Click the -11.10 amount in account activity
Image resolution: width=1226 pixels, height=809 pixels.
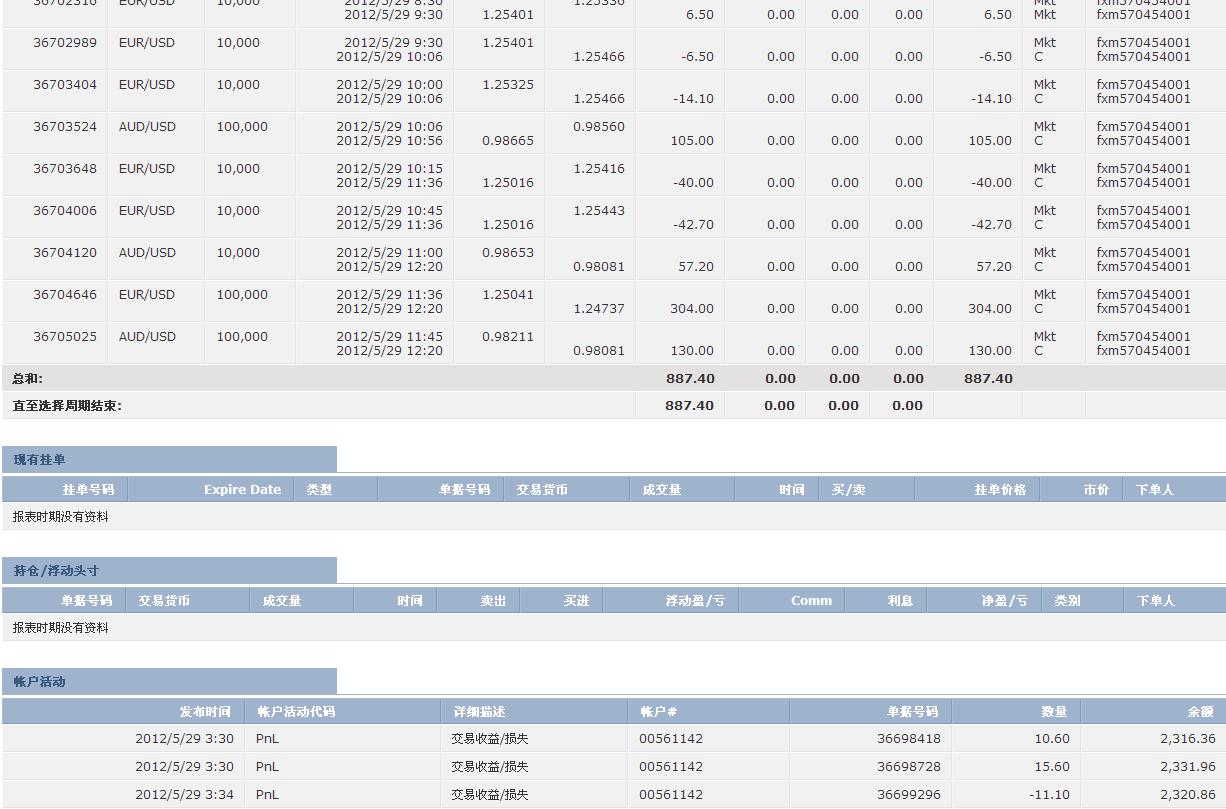[1050, 795]
